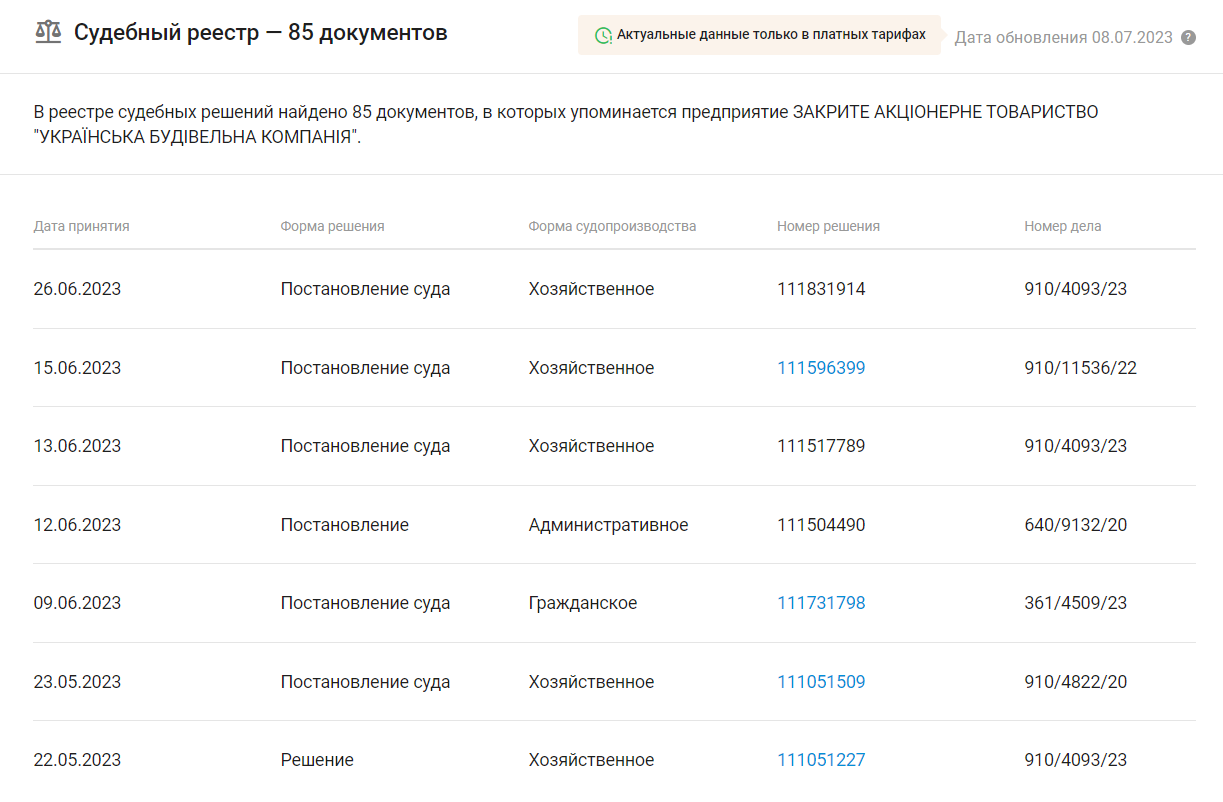Open decision link 111731798
This screenshot has height=802, width=1223.
click(821, 603)
